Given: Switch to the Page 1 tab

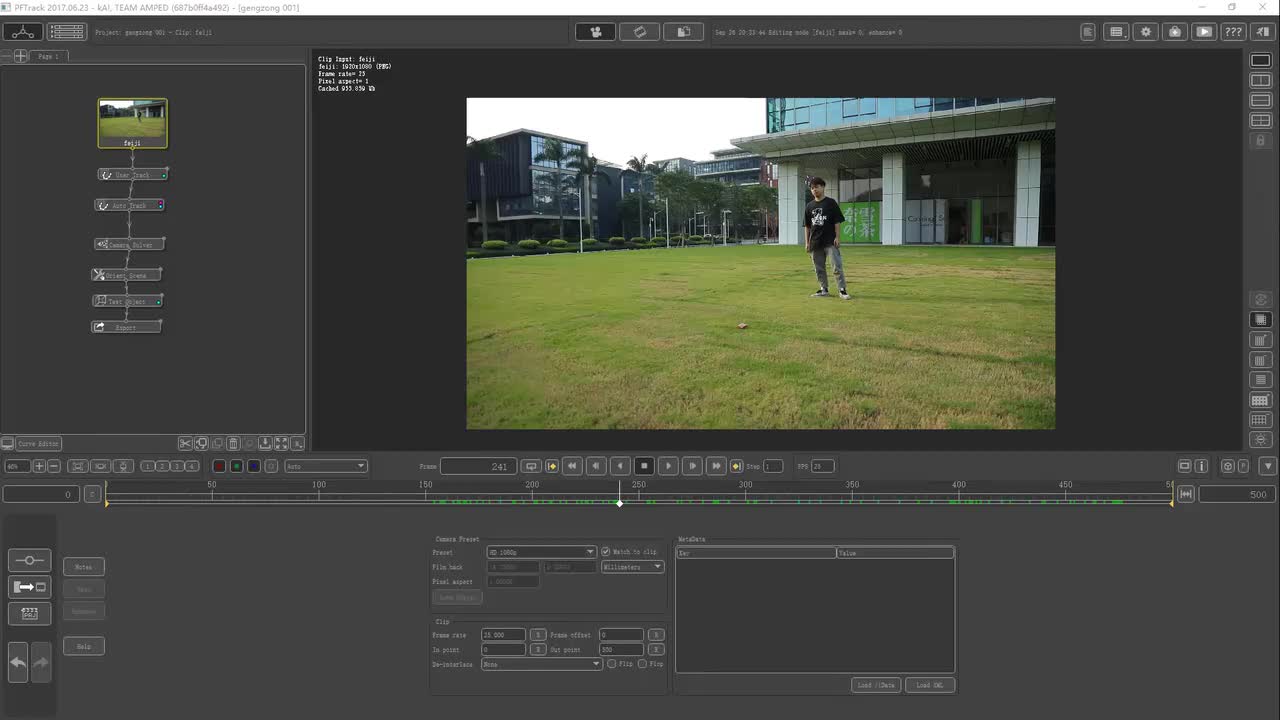Looking at the screenshot, I should [48, 56].
